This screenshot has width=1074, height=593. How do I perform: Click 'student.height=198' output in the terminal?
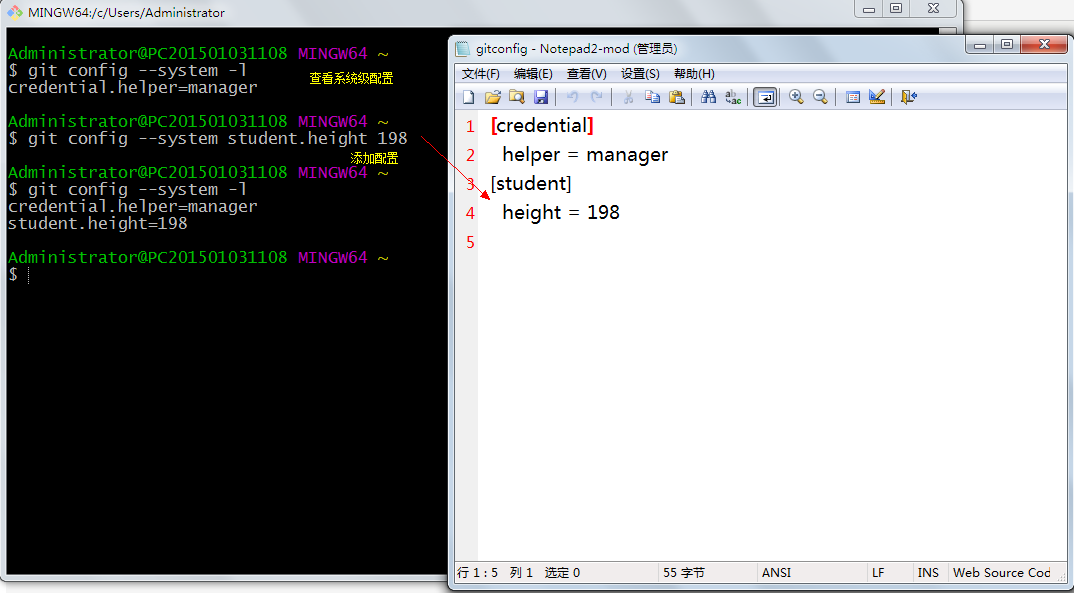[97, 224]
